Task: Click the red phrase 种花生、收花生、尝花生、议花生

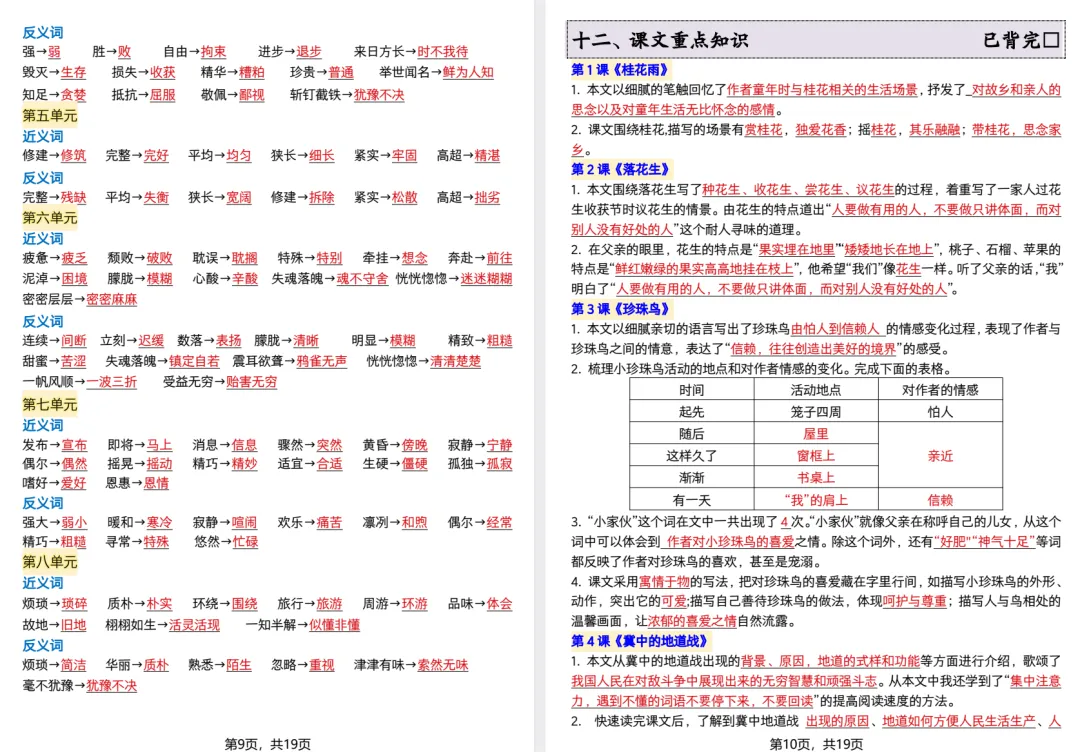Action: coord(798,189)
